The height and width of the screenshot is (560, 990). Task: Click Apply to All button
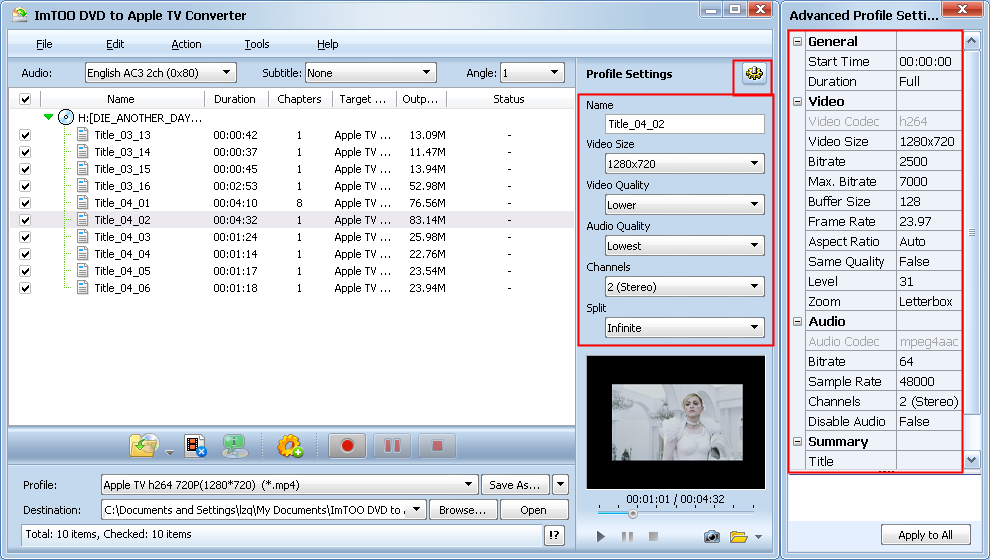click(x=926, y=535)
